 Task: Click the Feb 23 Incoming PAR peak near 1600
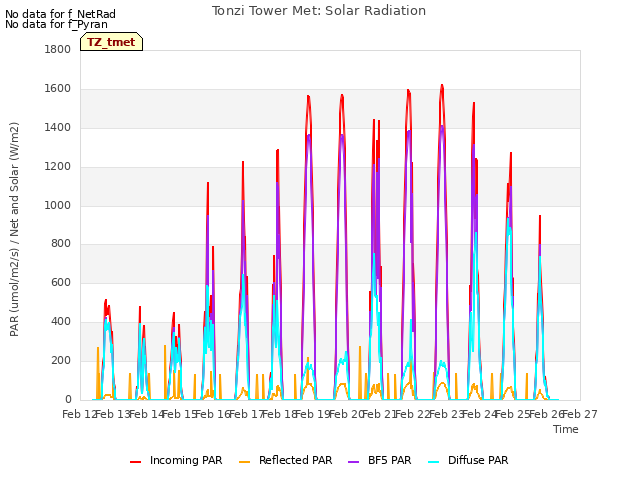pos(442,86)
